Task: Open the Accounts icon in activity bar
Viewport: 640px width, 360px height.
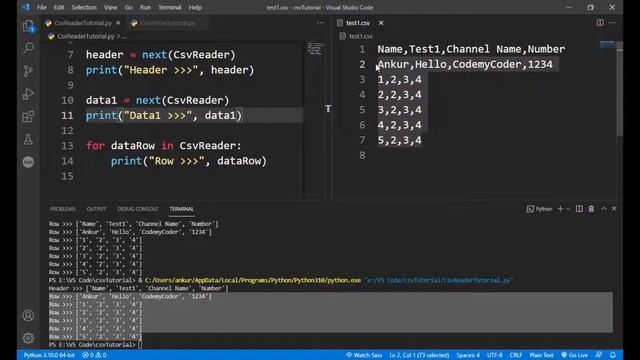Action: (x=28, y=316)
